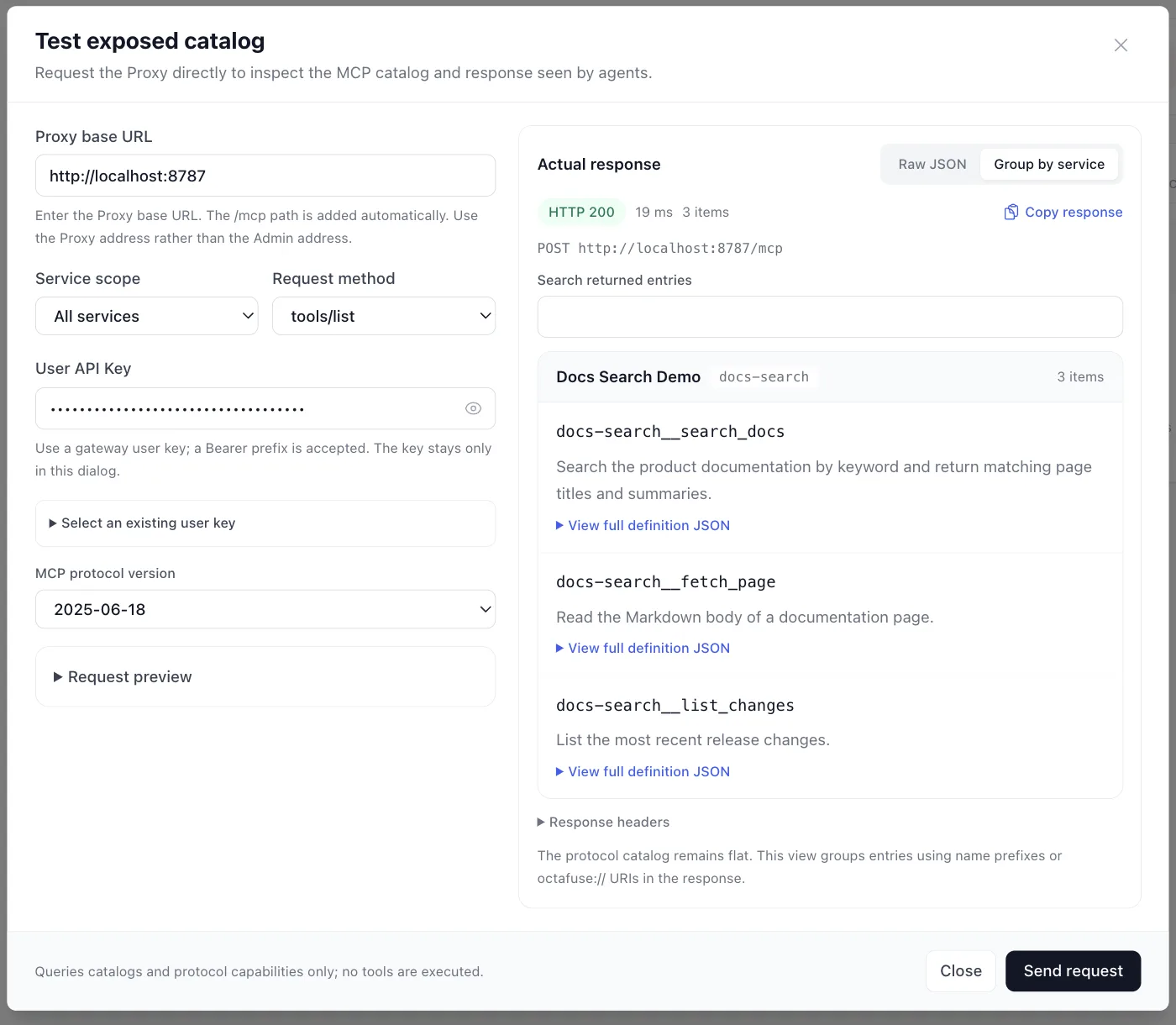This screenshot has height=1025, width=1176.
Task: Focus the Proxy base URL field
Action: (x=265, y=176)
